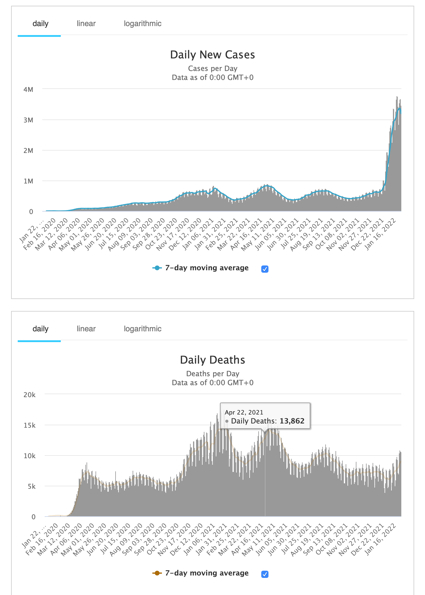425x595 pixels.
Task: Click the 4M y-axis label on cases chart
Action: point(28,90)
